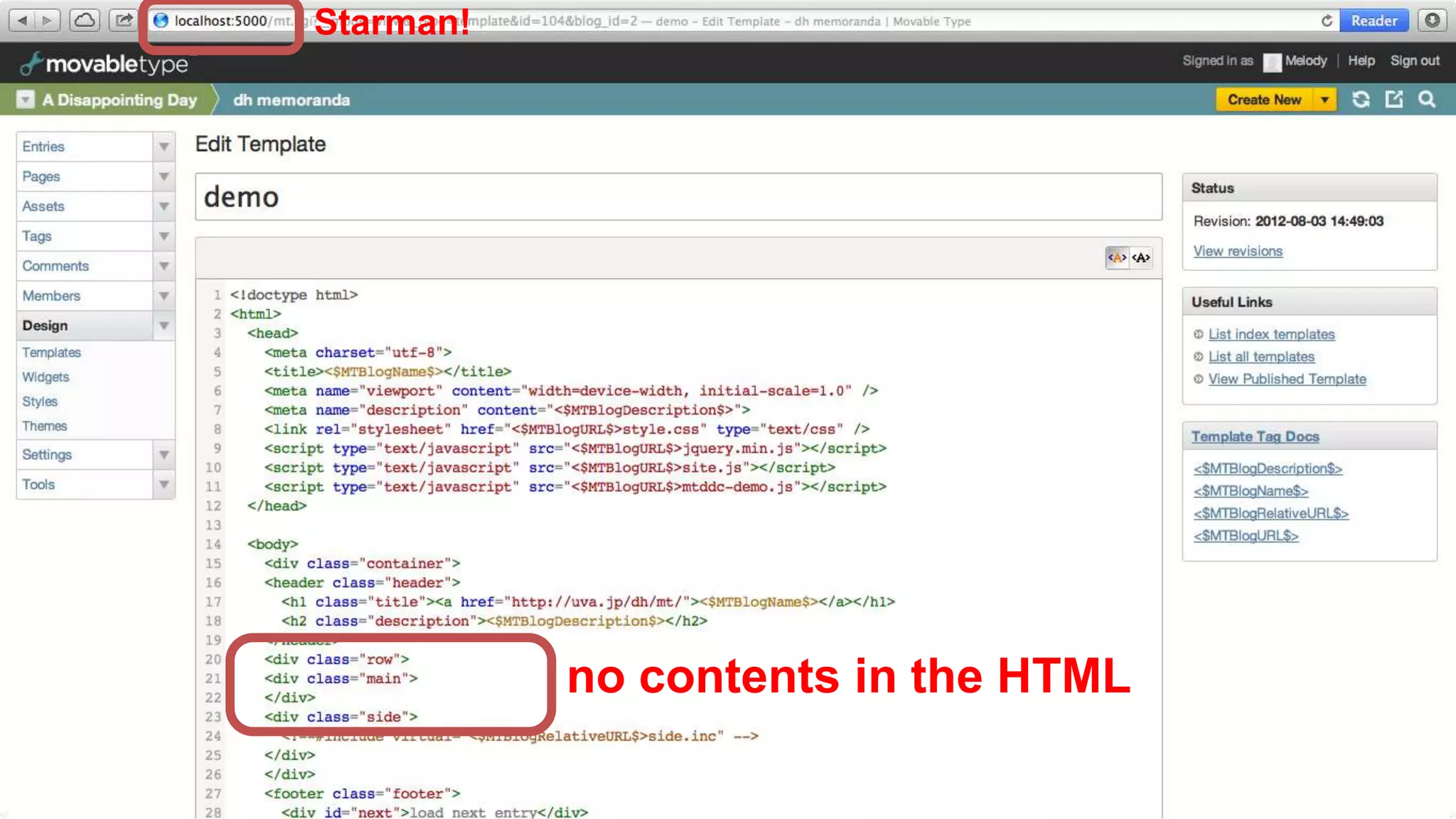
Task: Open the Template Tag Docs heading link
Action: tap(1255, 437)
